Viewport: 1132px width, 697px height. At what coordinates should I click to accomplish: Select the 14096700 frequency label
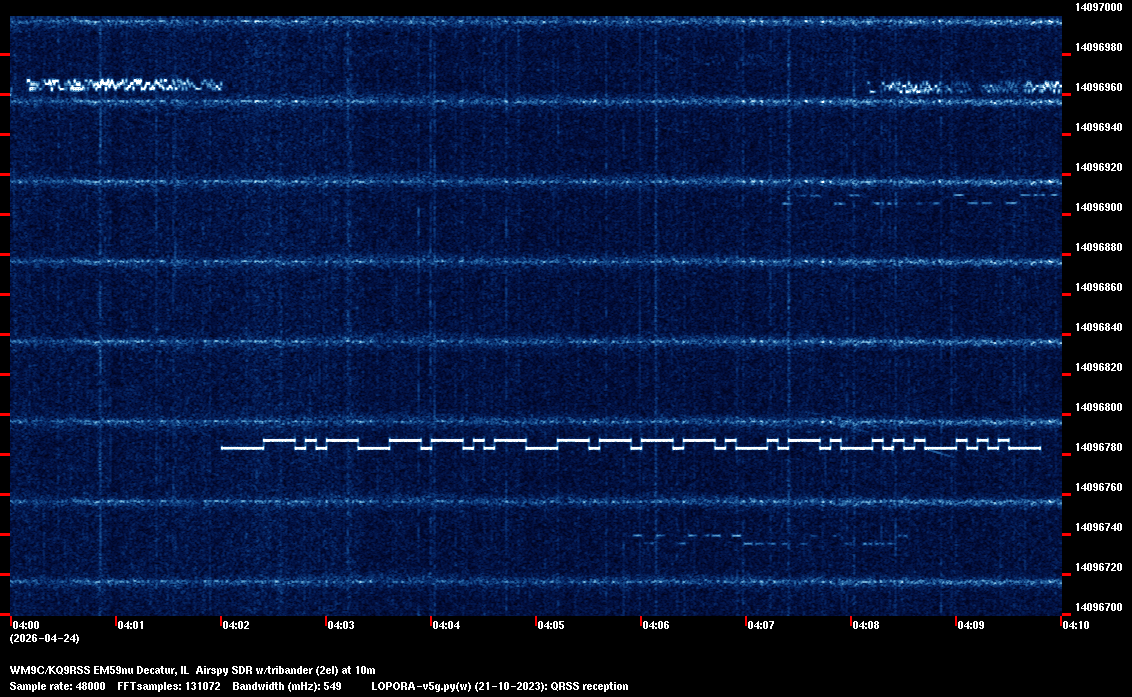1098,607
